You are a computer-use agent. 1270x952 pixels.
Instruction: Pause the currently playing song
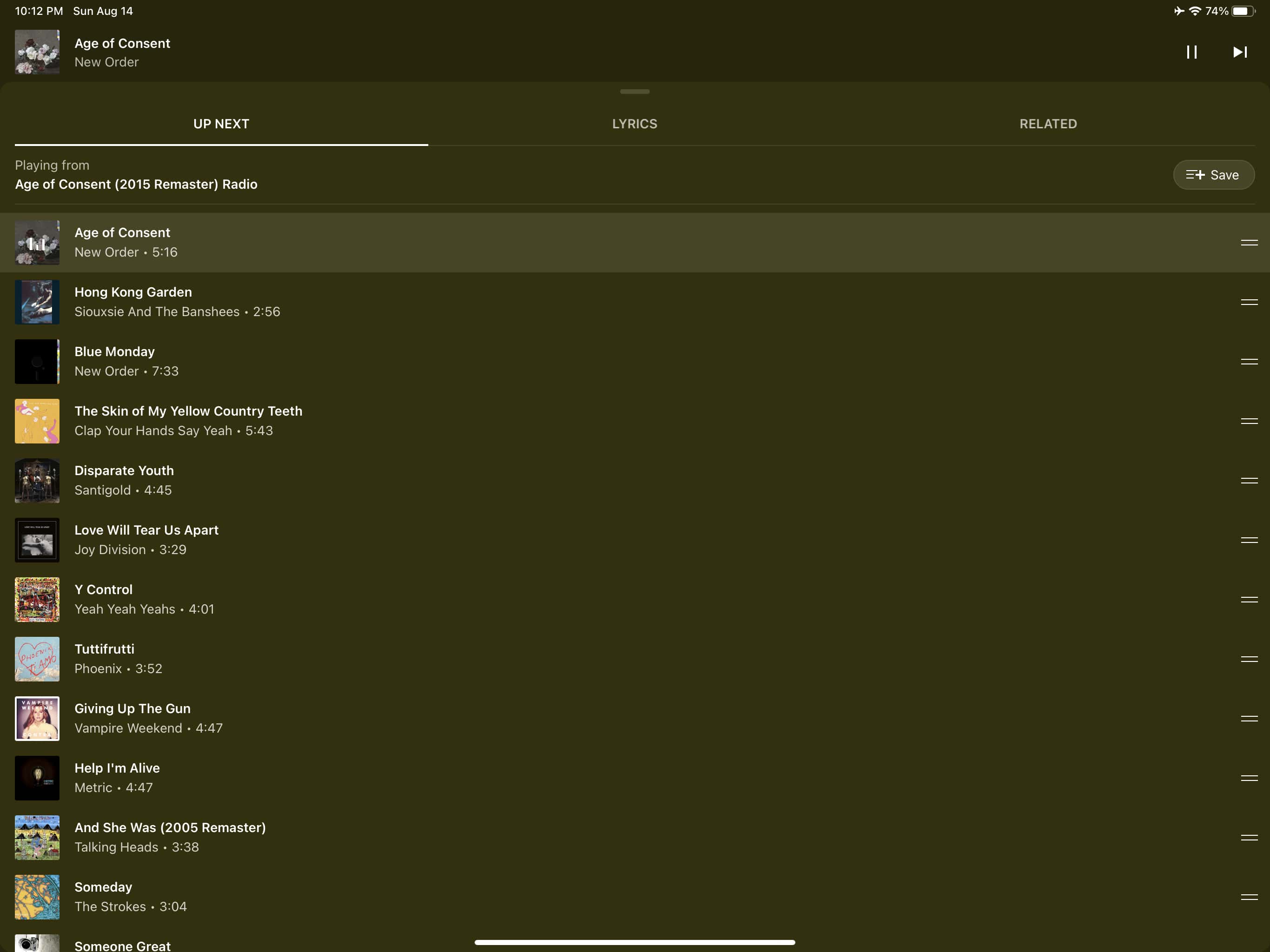pyautogui.click(x=1191, y=52)
